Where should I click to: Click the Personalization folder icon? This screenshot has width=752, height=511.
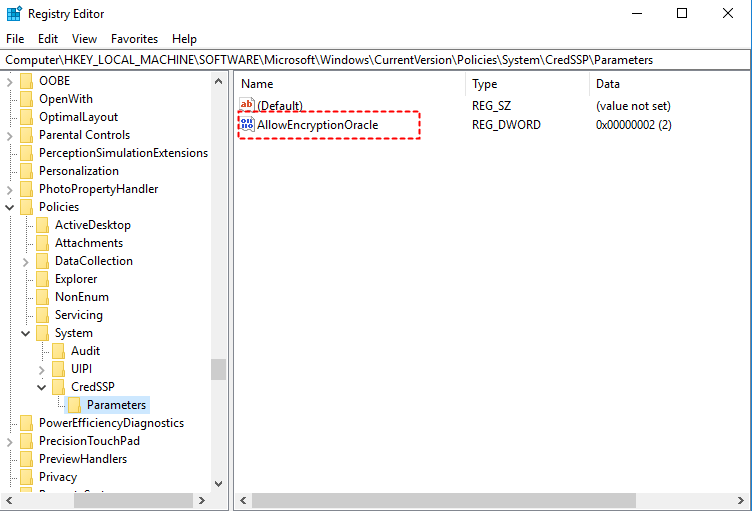pyautogui.click(x=27, y=171)
